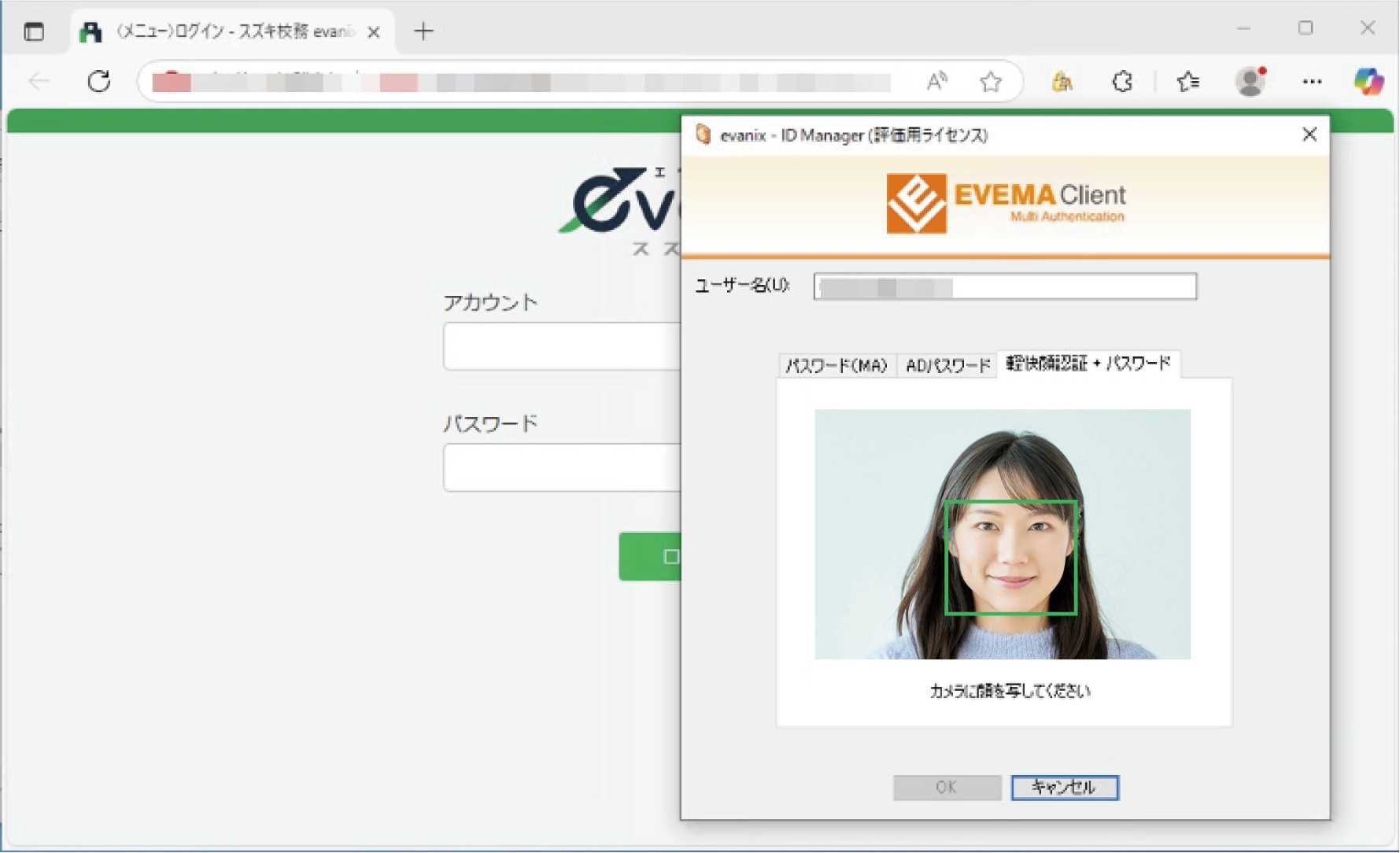
Task: Click the ユーザー名 input field
Action: coord(1003,287)
